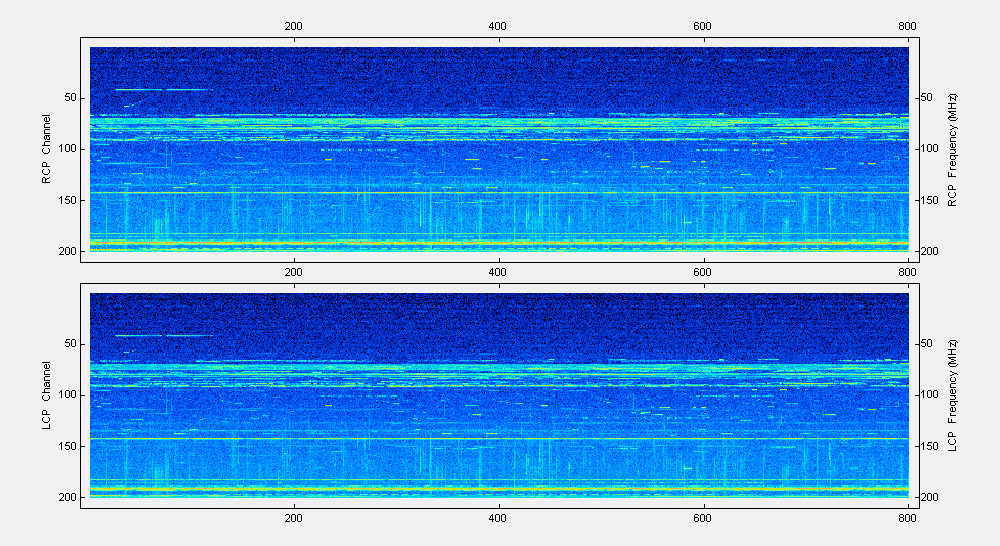Select tick 150 on LCP Frequency axis
This screenshot has height=546, width=1000.
coord(929,446)
